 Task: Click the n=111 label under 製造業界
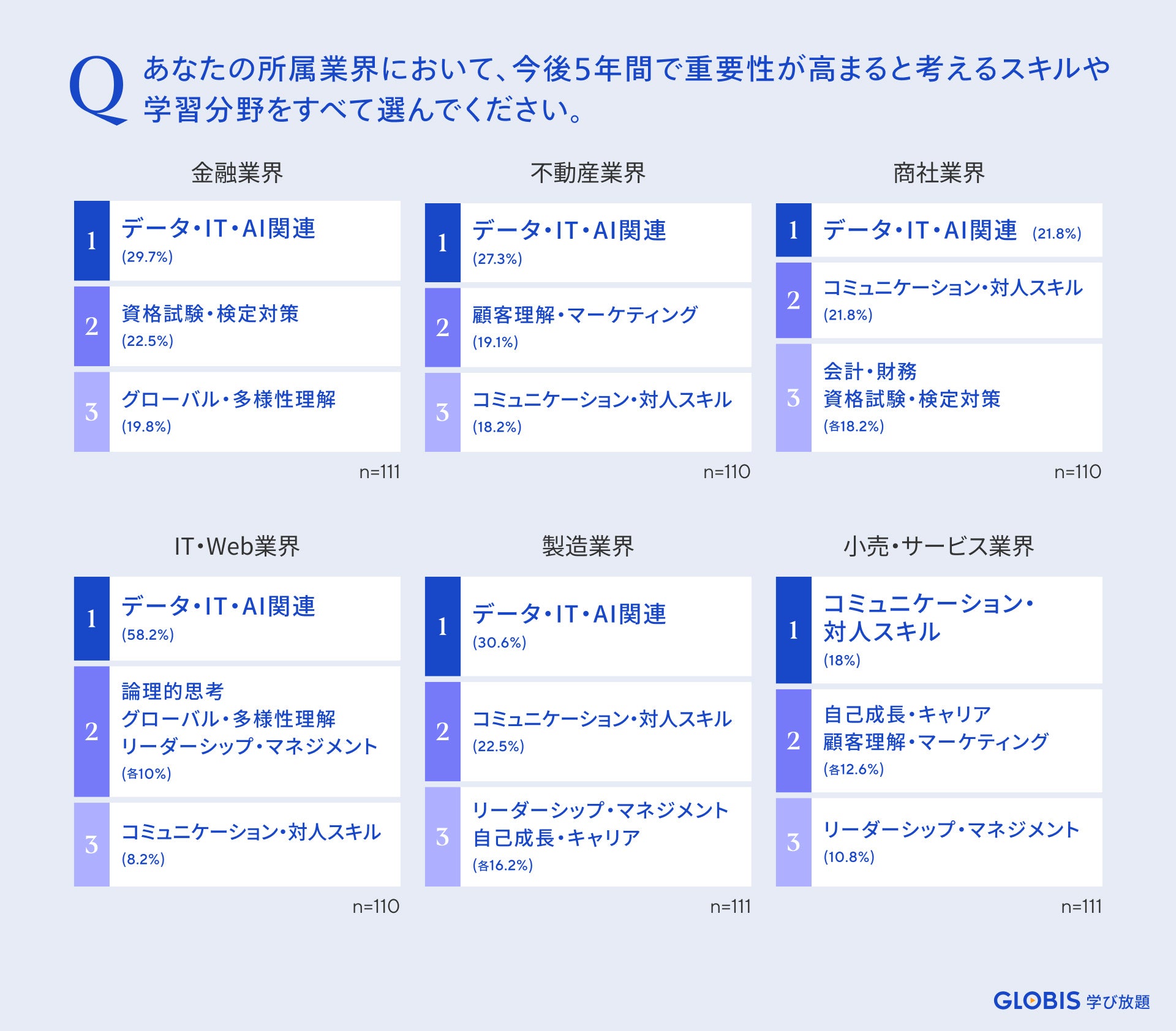730,906
